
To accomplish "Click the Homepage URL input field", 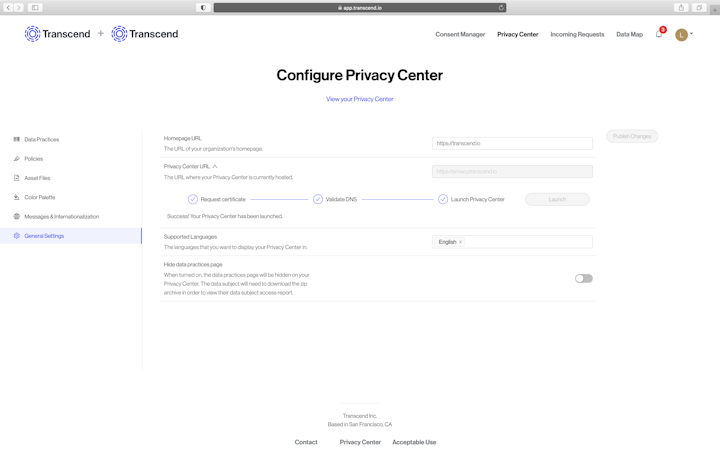I will coord(512,143).
